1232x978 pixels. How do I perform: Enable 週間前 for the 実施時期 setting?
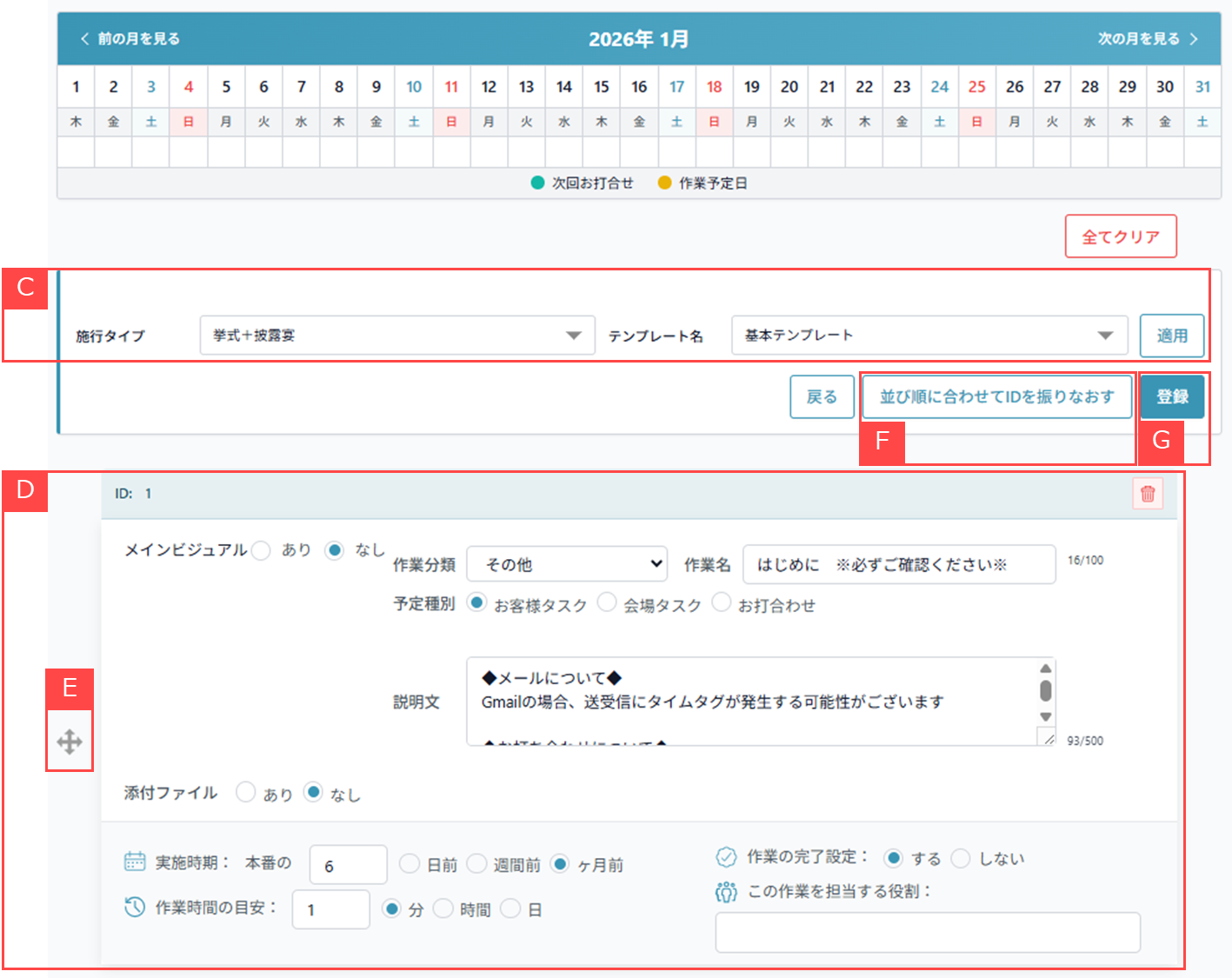tap(476, 862)
